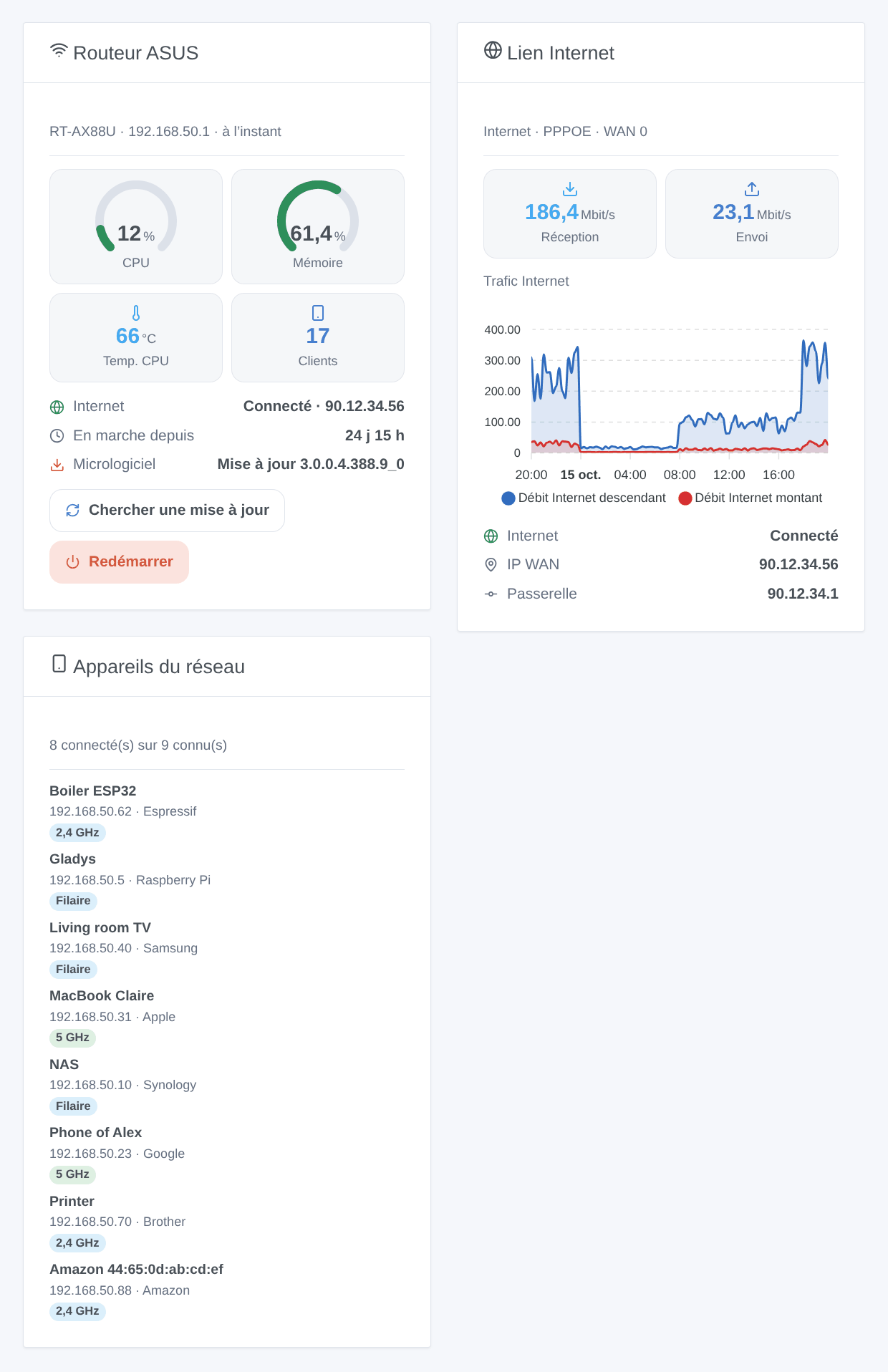
Task: Click the 17 Clients tile
Action: 318,337
